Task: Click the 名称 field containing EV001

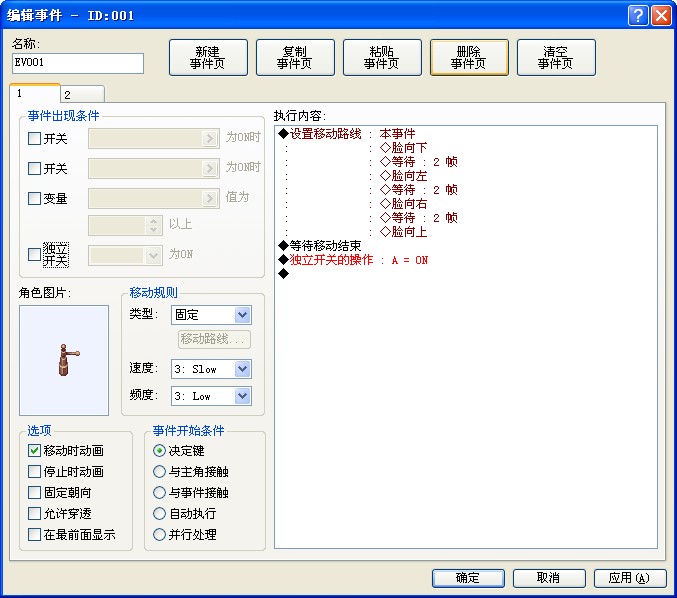Action: point(78,63)
